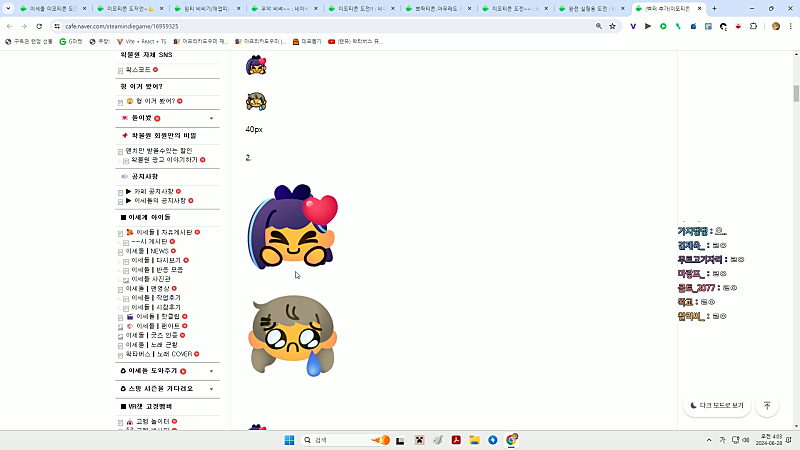Screen dimensions: 800x450
Task: View site information for cafe.naver.com
Action: pos(57,26)
